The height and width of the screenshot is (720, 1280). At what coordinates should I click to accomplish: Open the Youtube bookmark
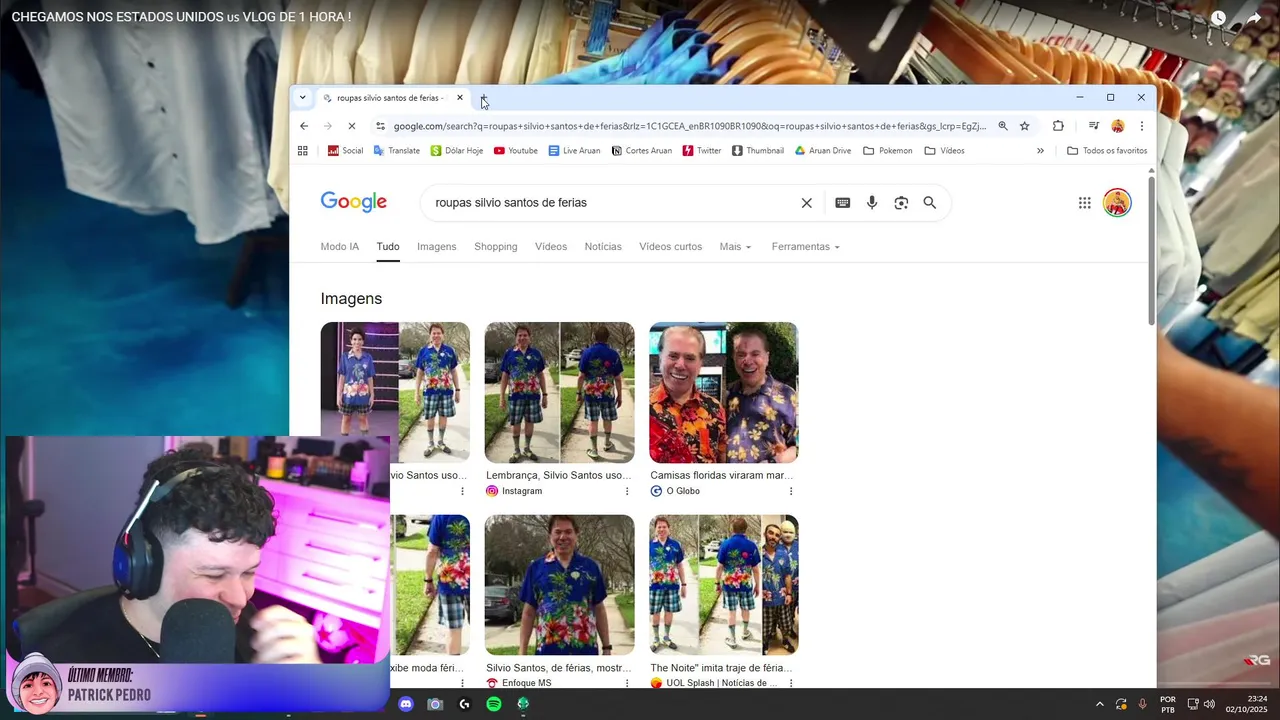[516, 151]
